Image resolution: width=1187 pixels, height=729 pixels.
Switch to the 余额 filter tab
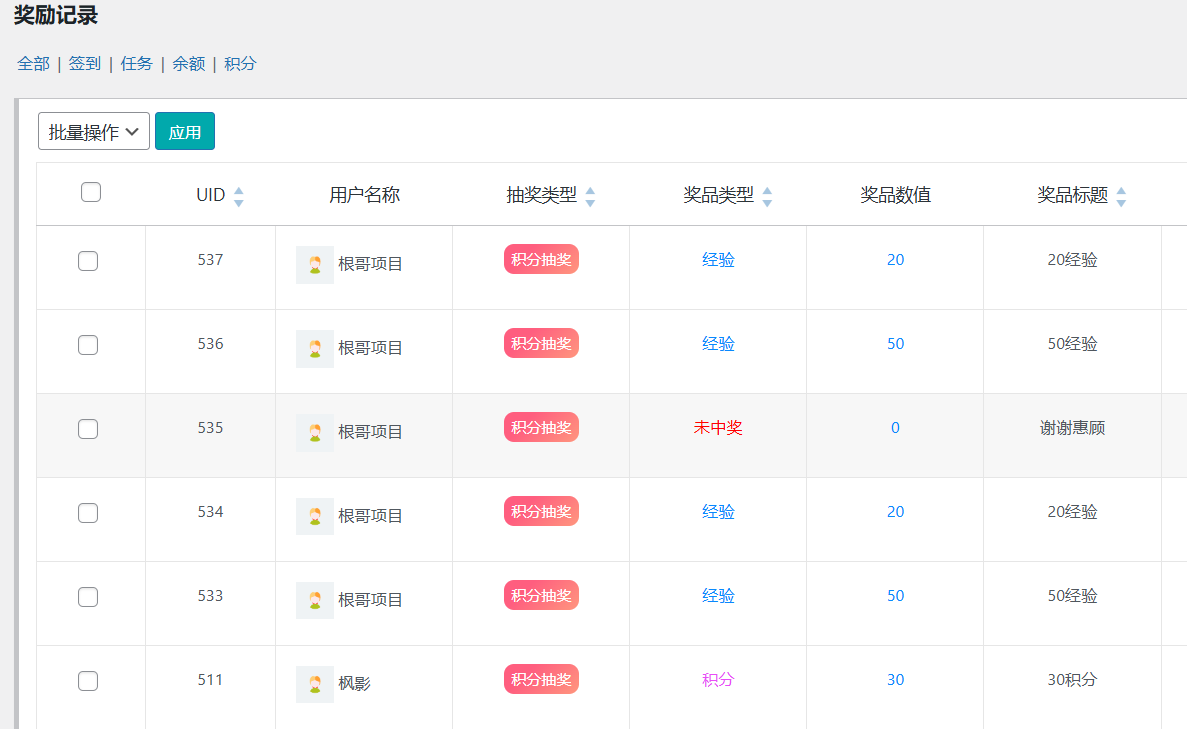point(188,64)
